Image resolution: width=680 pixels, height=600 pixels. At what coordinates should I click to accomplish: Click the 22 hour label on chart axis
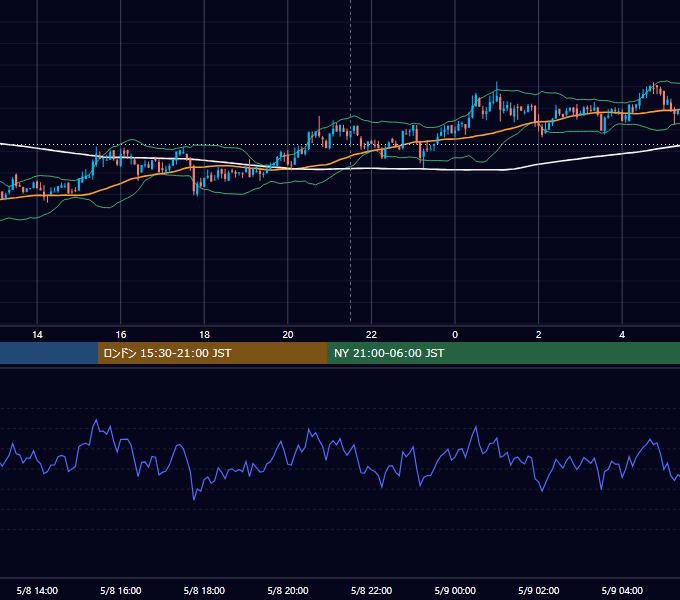(371, 335)
